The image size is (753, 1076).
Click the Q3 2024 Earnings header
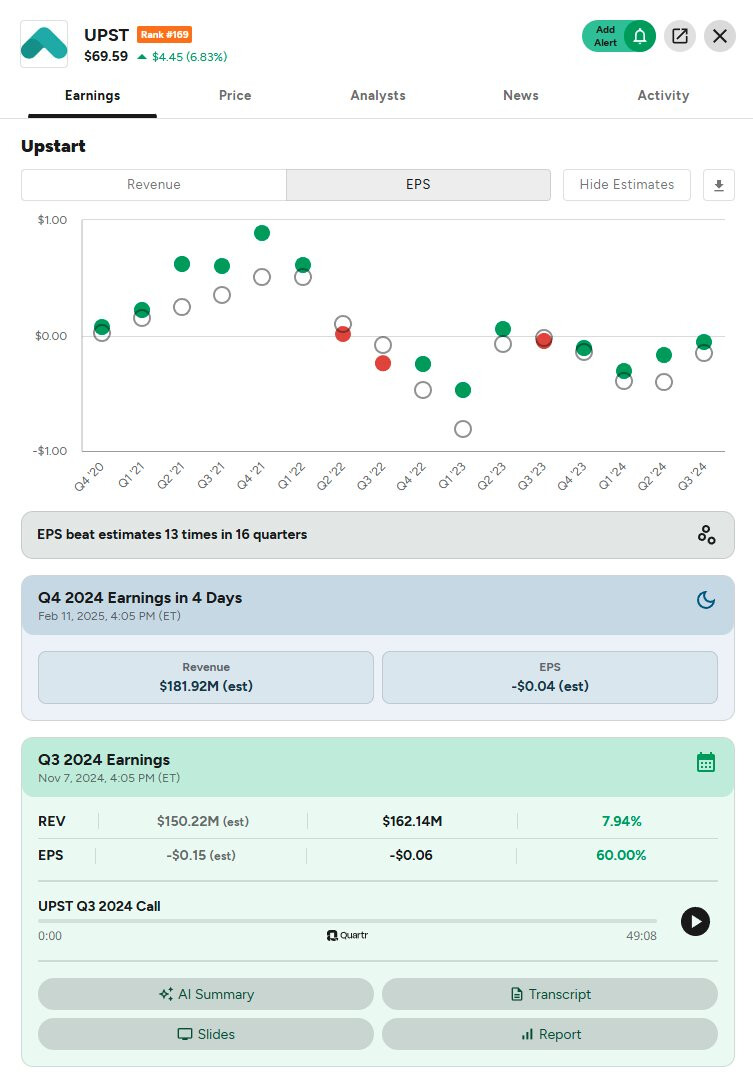tap(378, 767)
